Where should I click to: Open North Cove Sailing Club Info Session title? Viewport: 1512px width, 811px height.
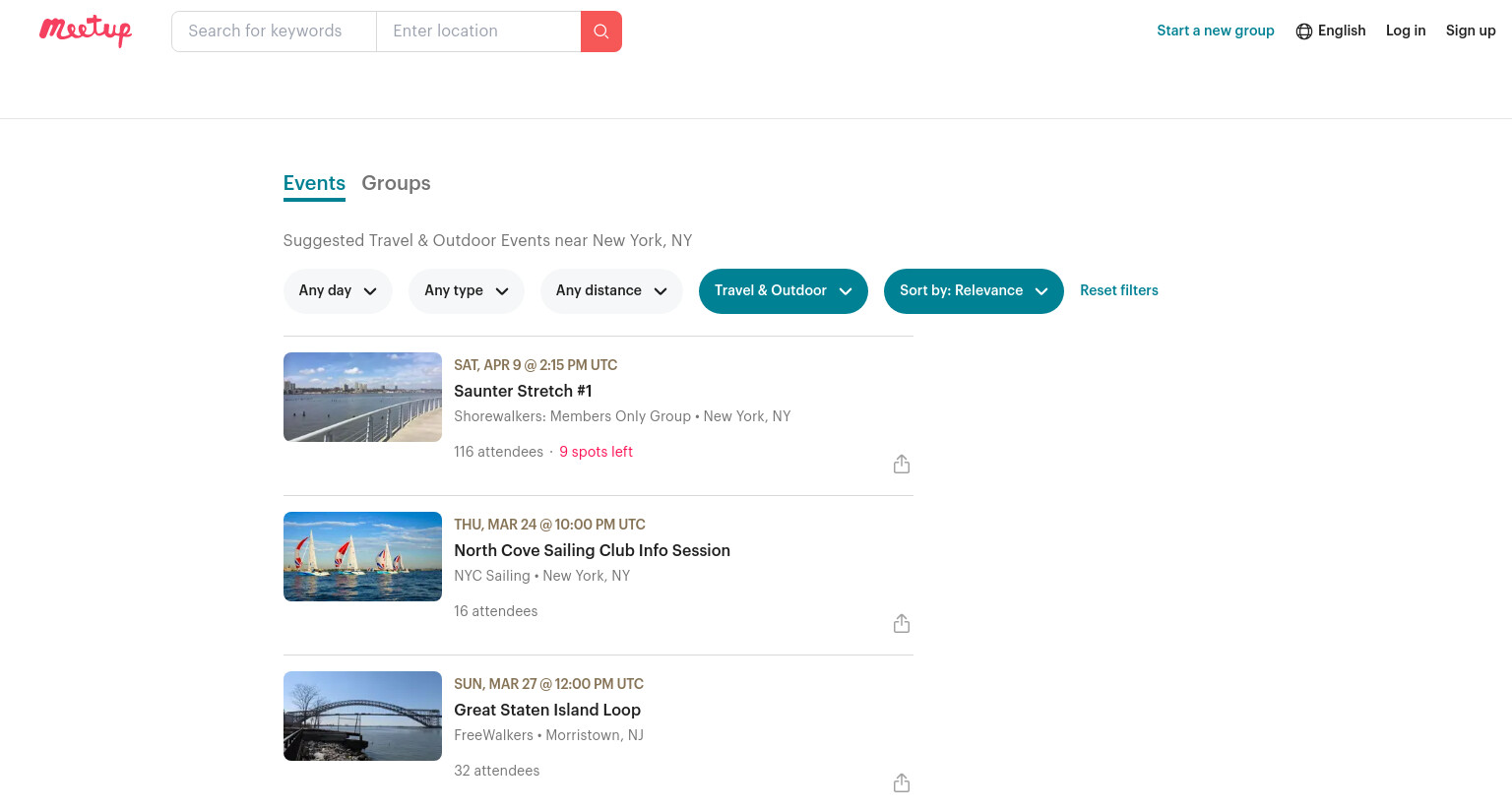592,550
